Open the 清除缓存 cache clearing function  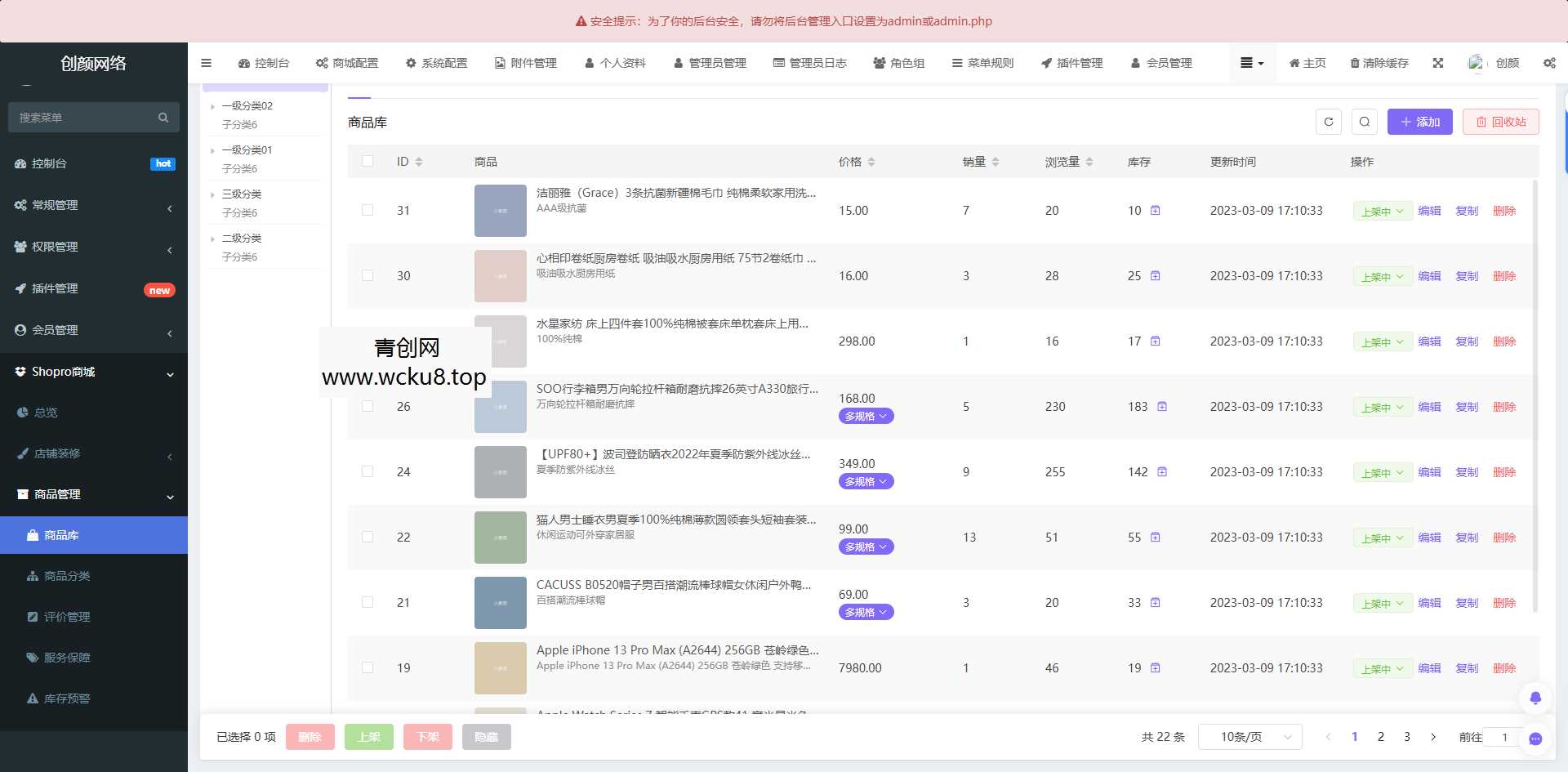click(x=1378, y=62)
